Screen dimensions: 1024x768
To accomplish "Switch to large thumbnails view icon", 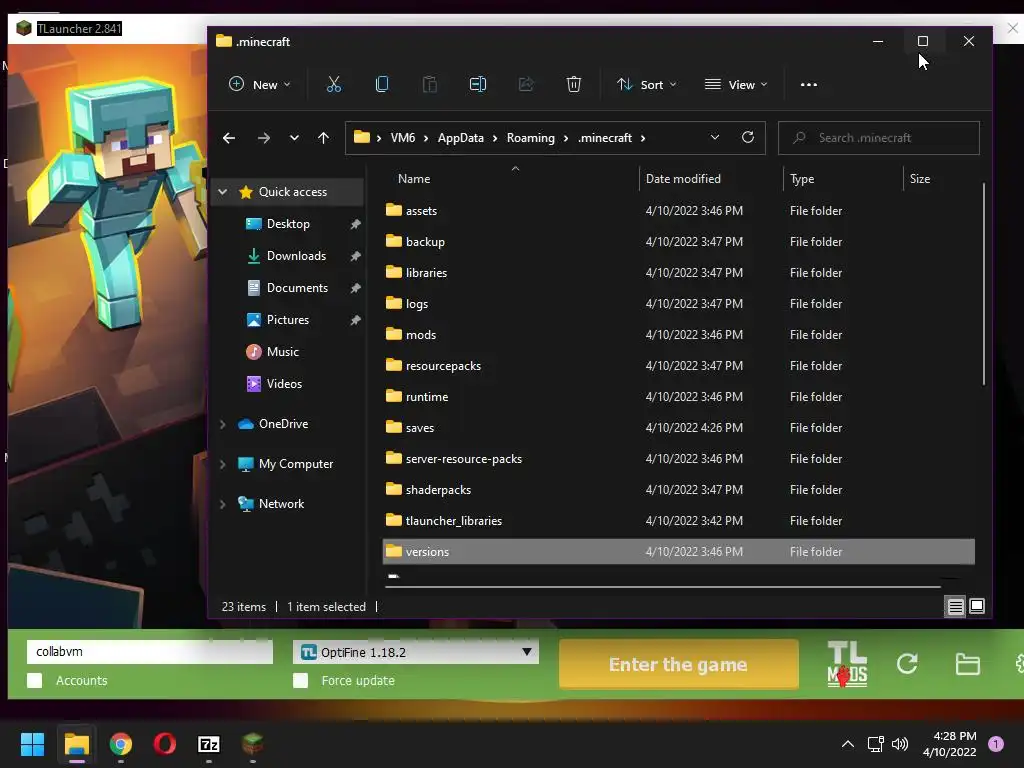I will pos(977,607).
